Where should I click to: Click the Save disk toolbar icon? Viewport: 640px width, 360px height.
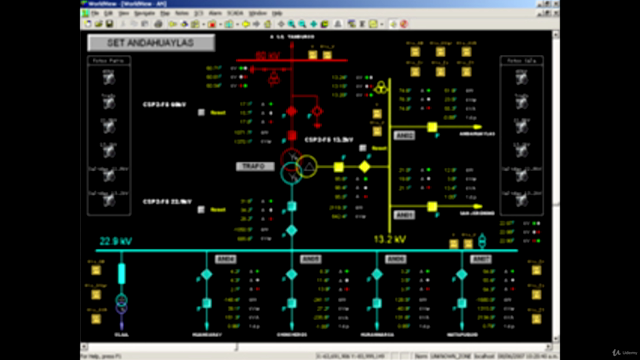[109, 24]
